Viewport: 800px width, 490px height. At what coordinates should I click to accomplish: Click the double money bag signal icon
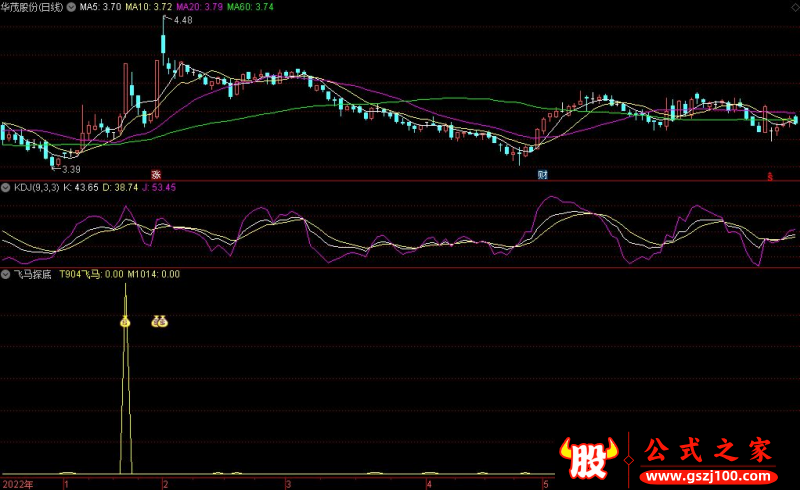[159, 322]
